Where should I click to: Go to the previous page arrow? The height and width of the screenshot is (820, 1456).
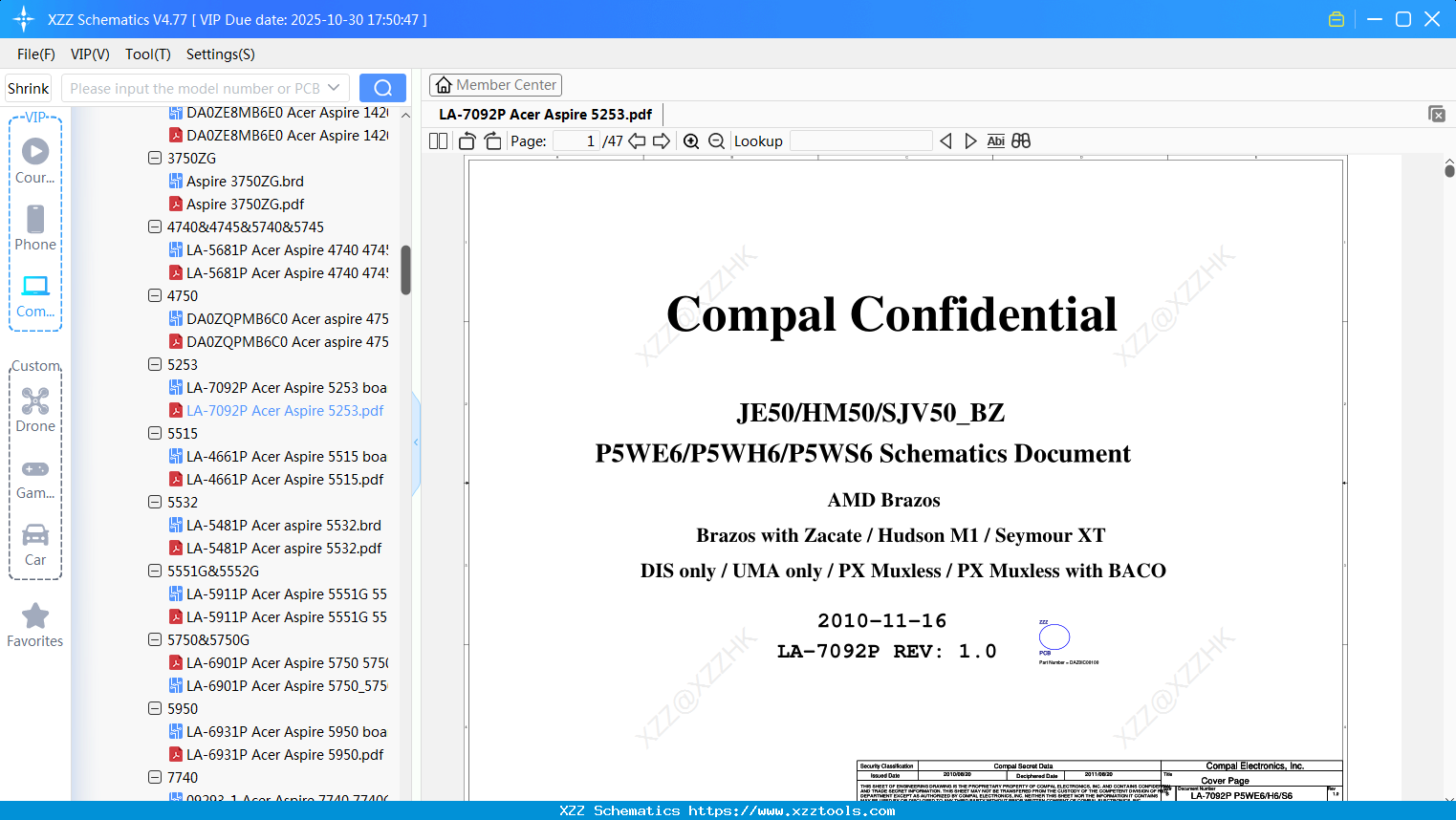click(x=637, y=141)
